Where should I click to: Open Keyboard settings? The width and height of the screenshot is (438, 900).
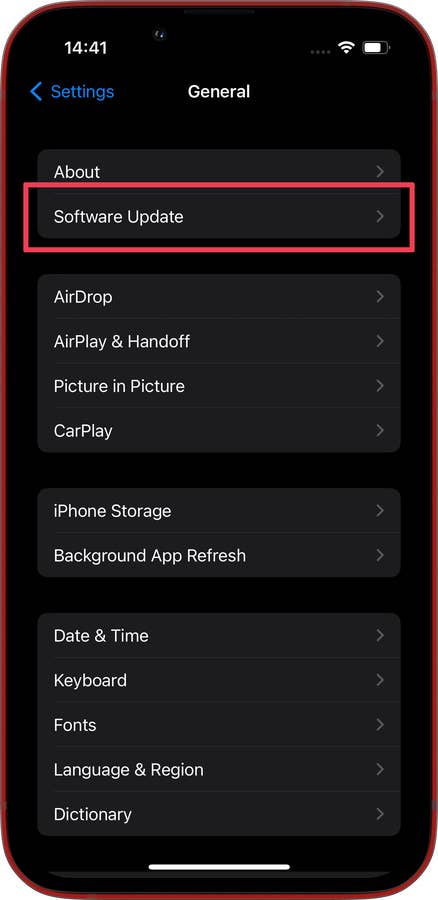[x=219, y=680]
